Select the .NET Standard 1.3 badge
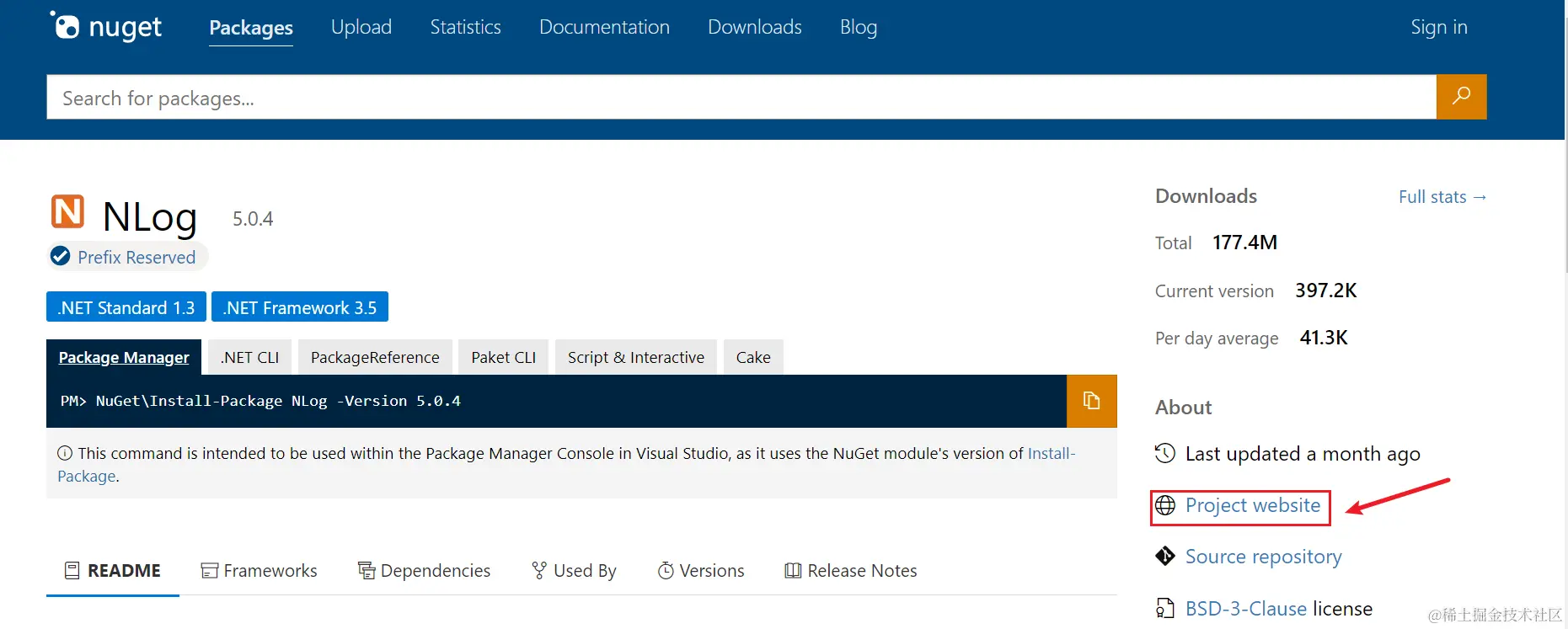Screen dimensions: 1568x629 point(126,307)
